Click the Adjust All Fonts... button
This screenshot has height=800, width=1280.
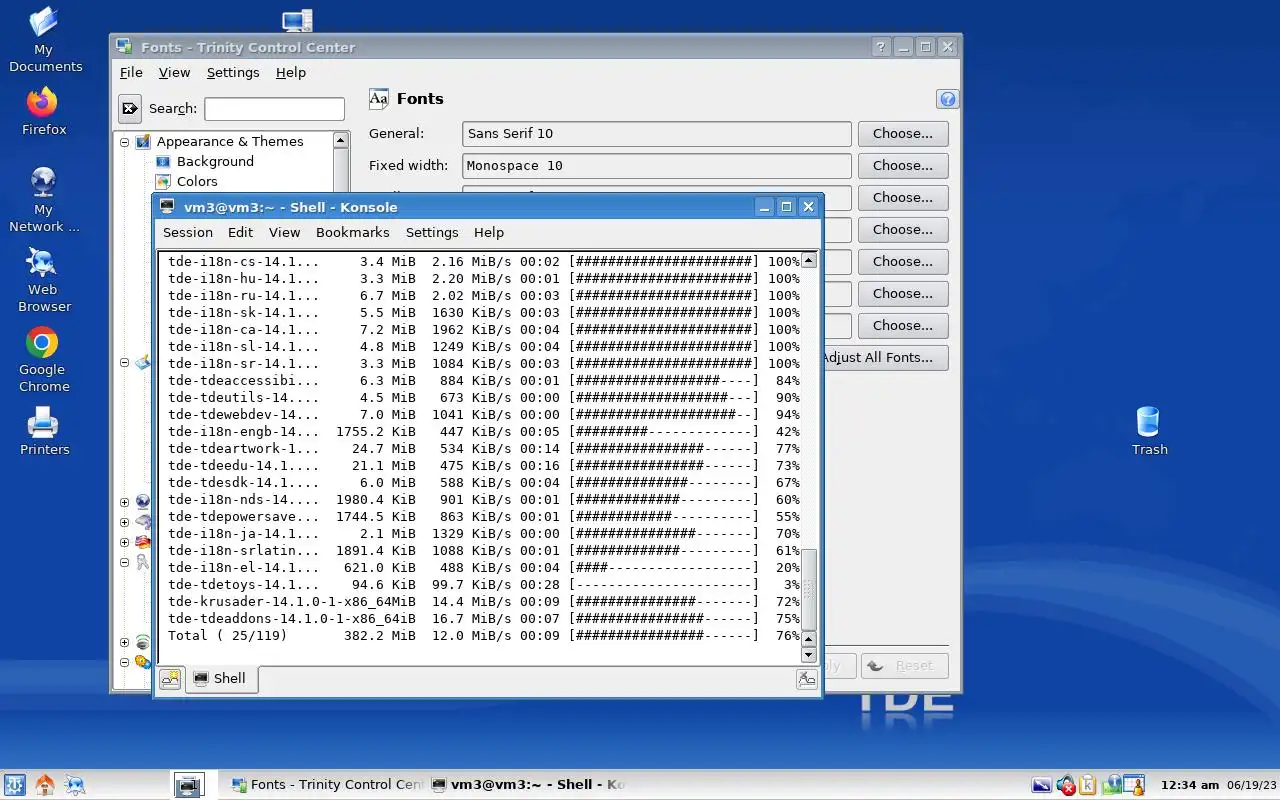point(884,357)
